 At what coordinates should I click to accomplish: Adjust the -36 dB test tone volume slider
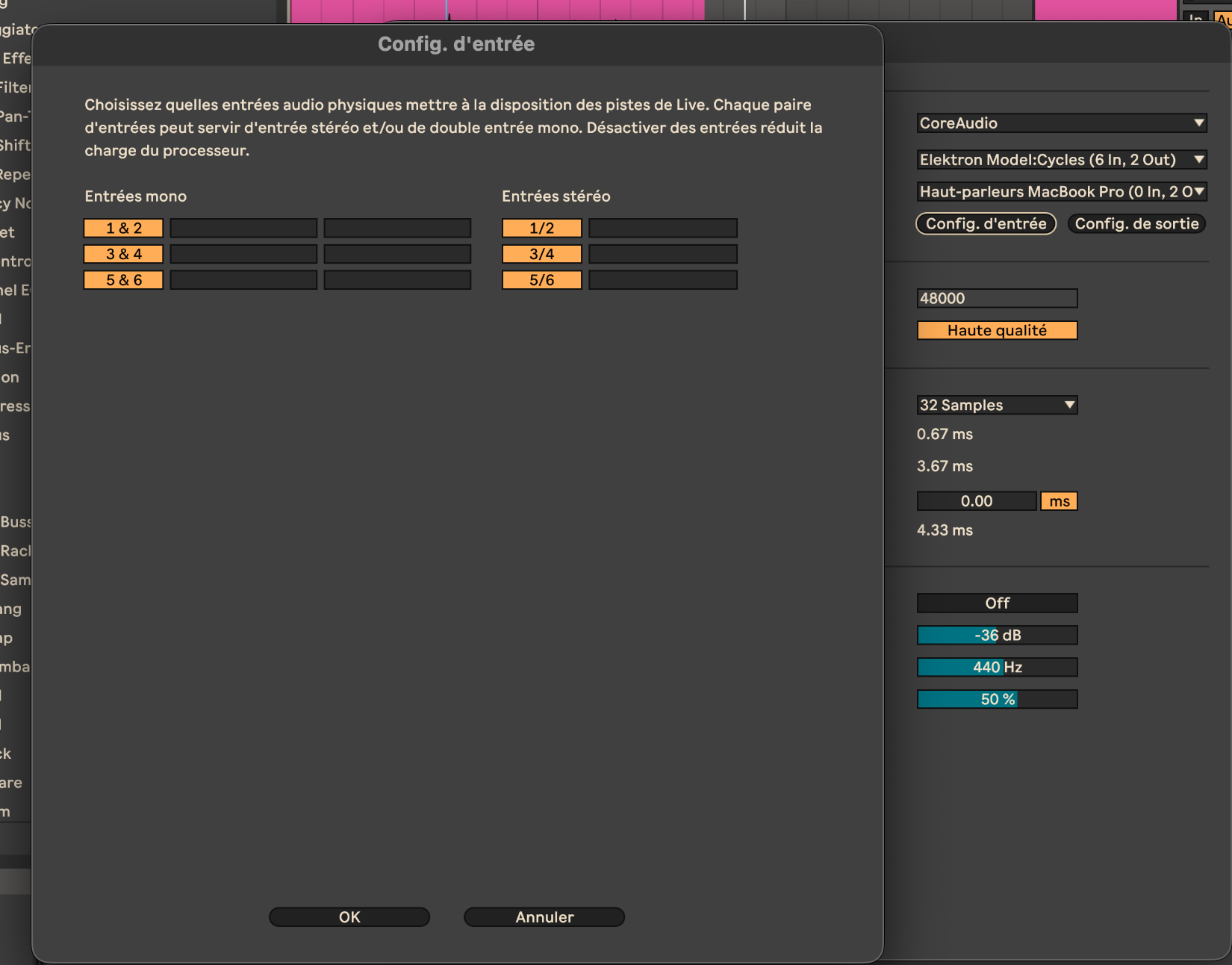pos(997,636)
